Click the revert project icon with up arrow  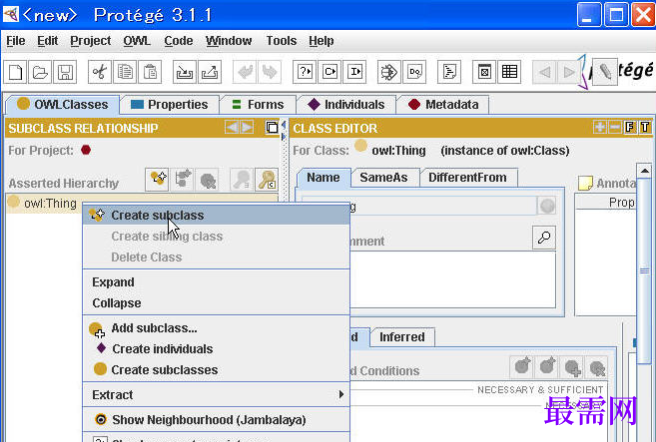click(210, 72)
